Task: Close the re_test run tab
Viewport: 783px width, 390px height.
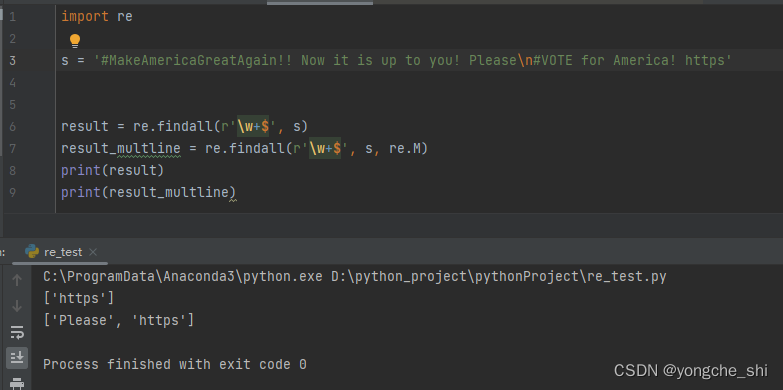Action: 92,252
